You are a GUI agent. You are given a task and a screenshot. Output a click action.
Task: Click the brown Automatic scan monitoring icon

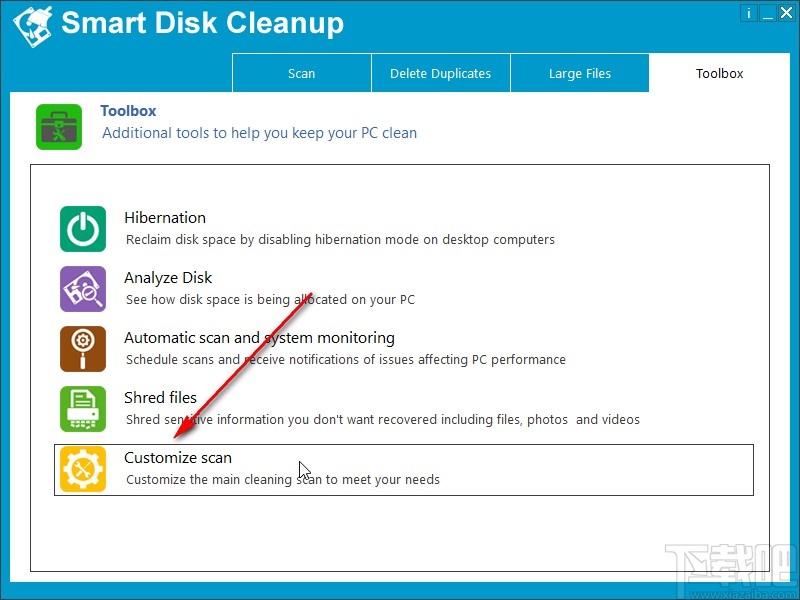coord(83,349)
